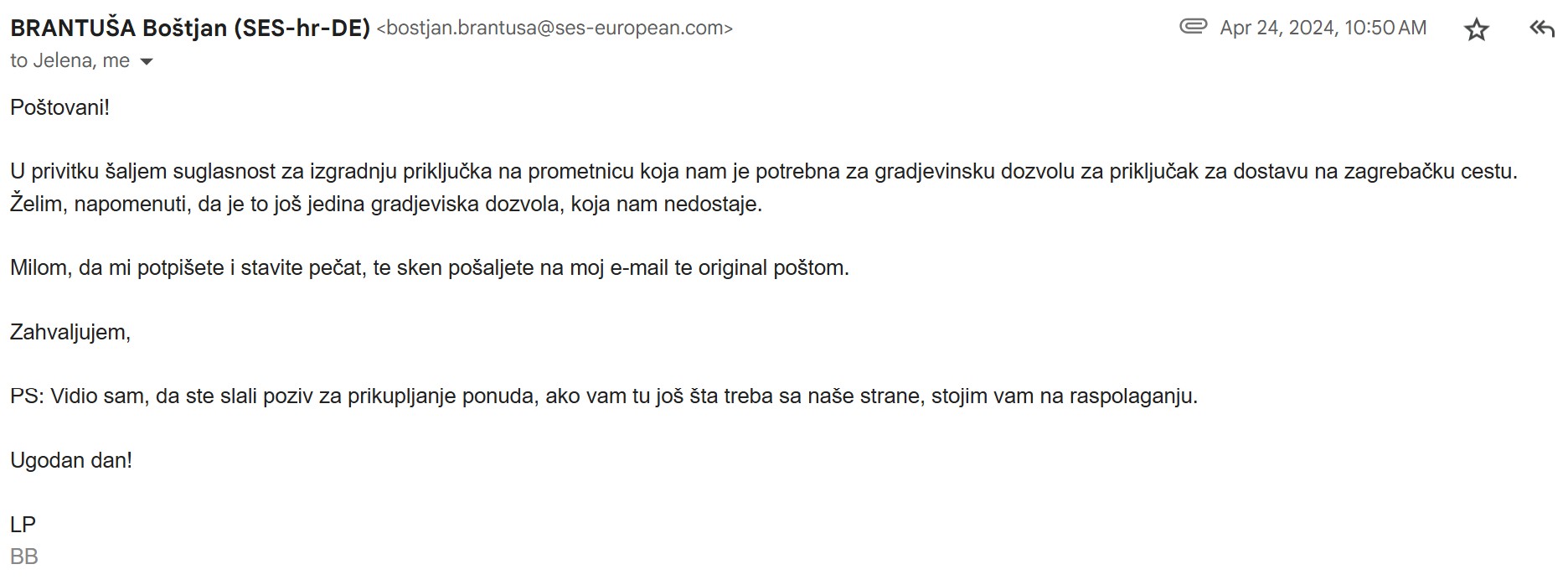
Task: Click sender name BRANTUŠA Boštjan (SES-hr-DE)
Action: coord(190,28)
